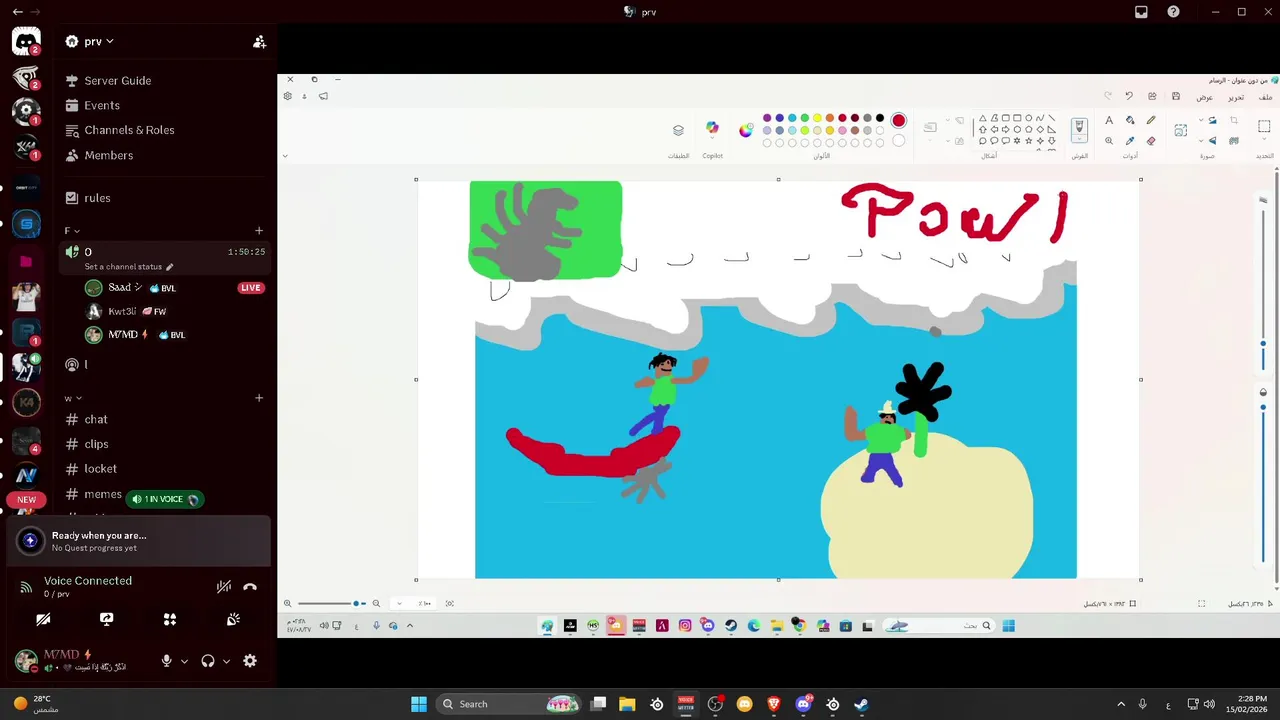
Task: Open the Soundboard icon in Discord
Action: click(x=233, y=620)
